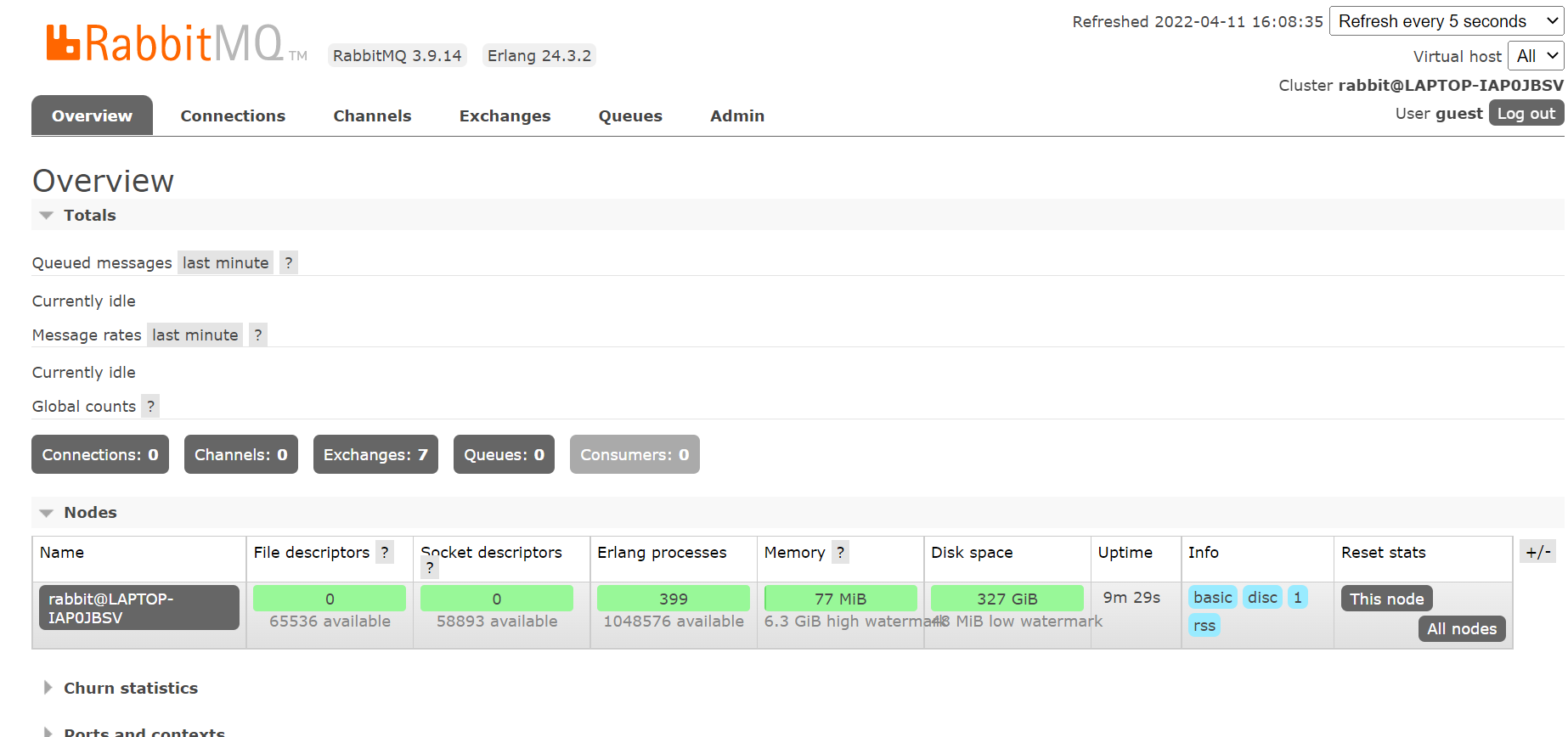Image resolution: width=1568 pixels, height=737 pixels.
Task: Click the Channels: 0 count button
Action: [241, 454]
